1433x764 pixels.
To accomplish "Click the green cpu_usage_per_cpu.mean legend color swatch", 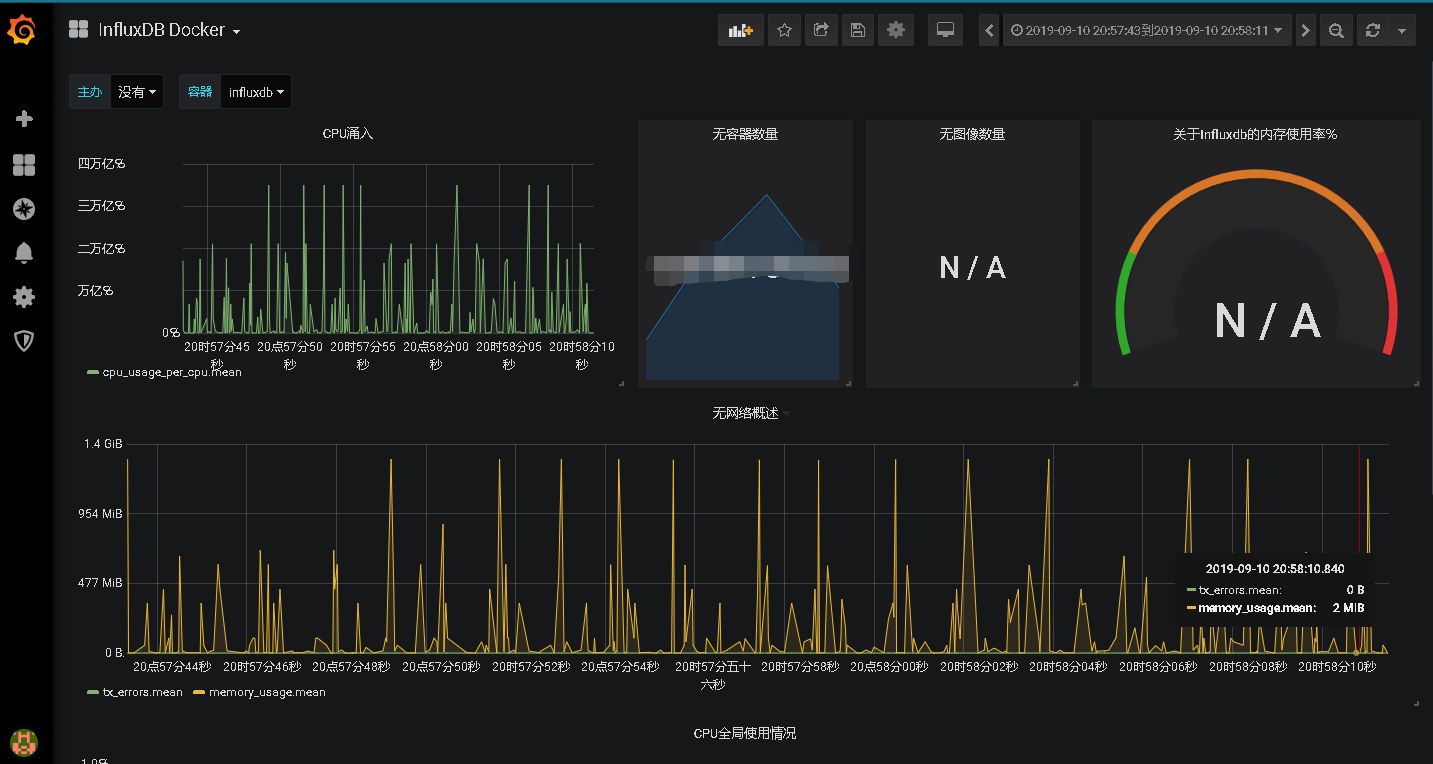I will (93, 372).
